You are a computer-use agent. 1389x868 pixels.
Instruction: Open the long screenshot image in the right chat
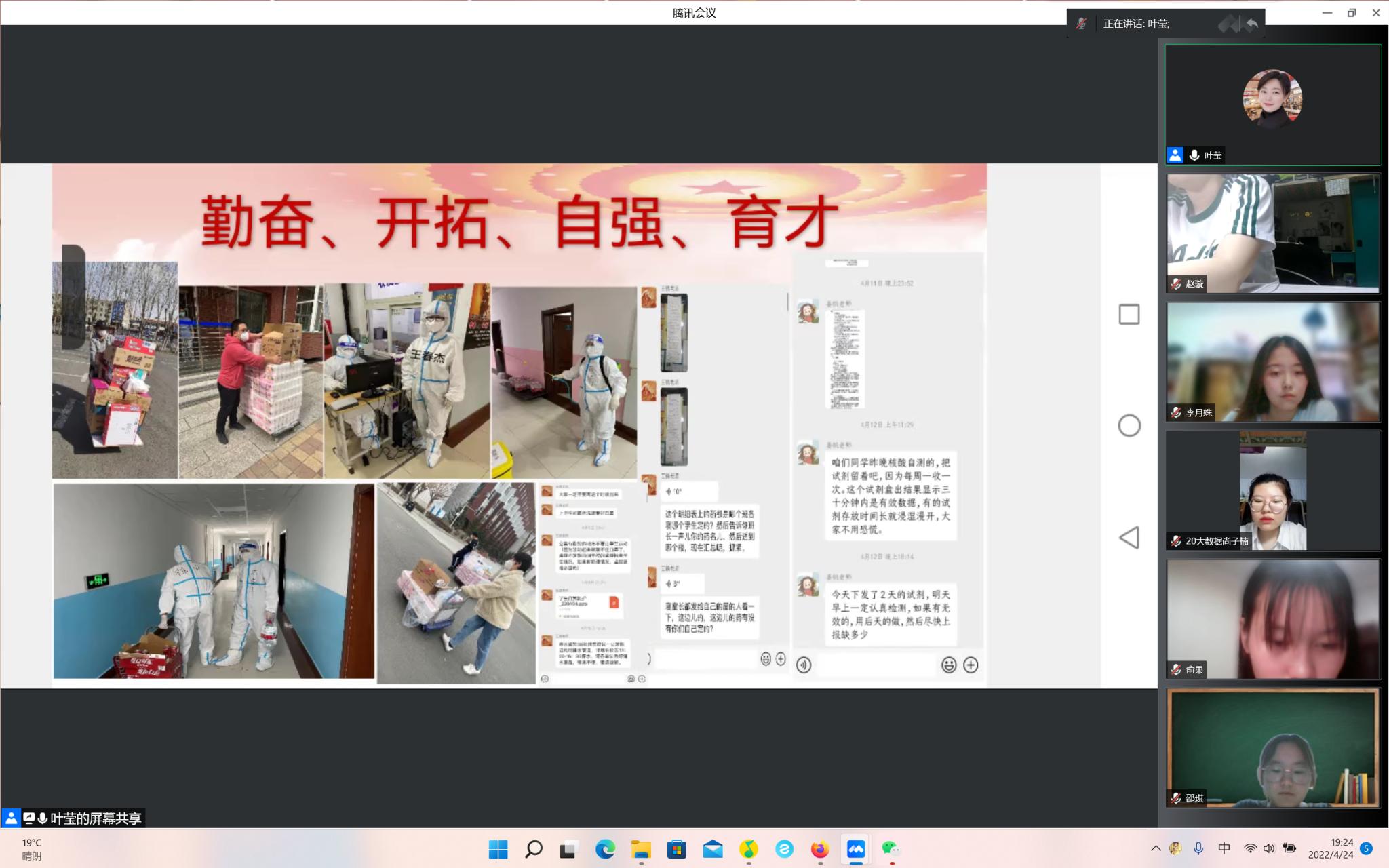click(845, 359)
